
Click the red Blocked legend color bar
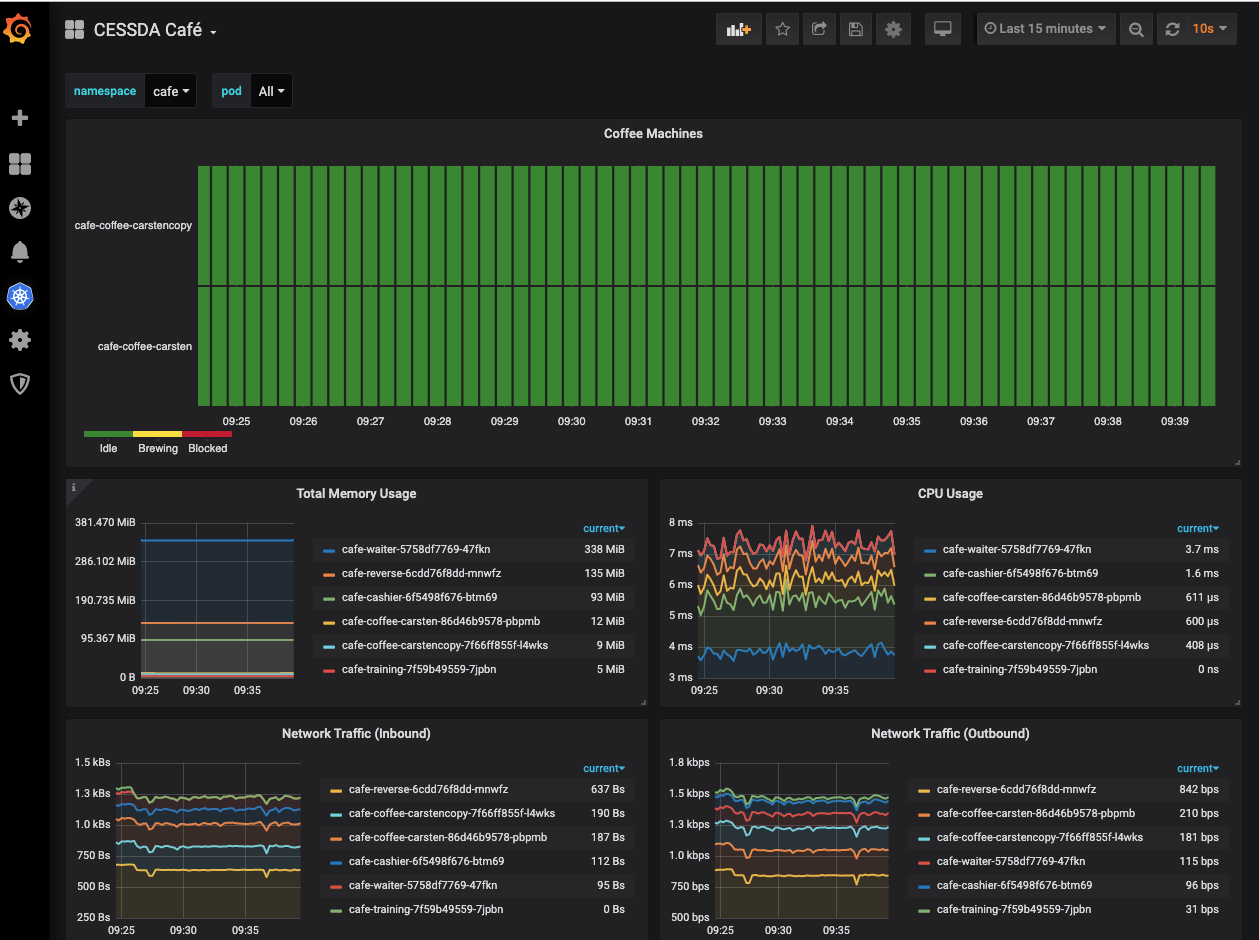coord(207,434)
